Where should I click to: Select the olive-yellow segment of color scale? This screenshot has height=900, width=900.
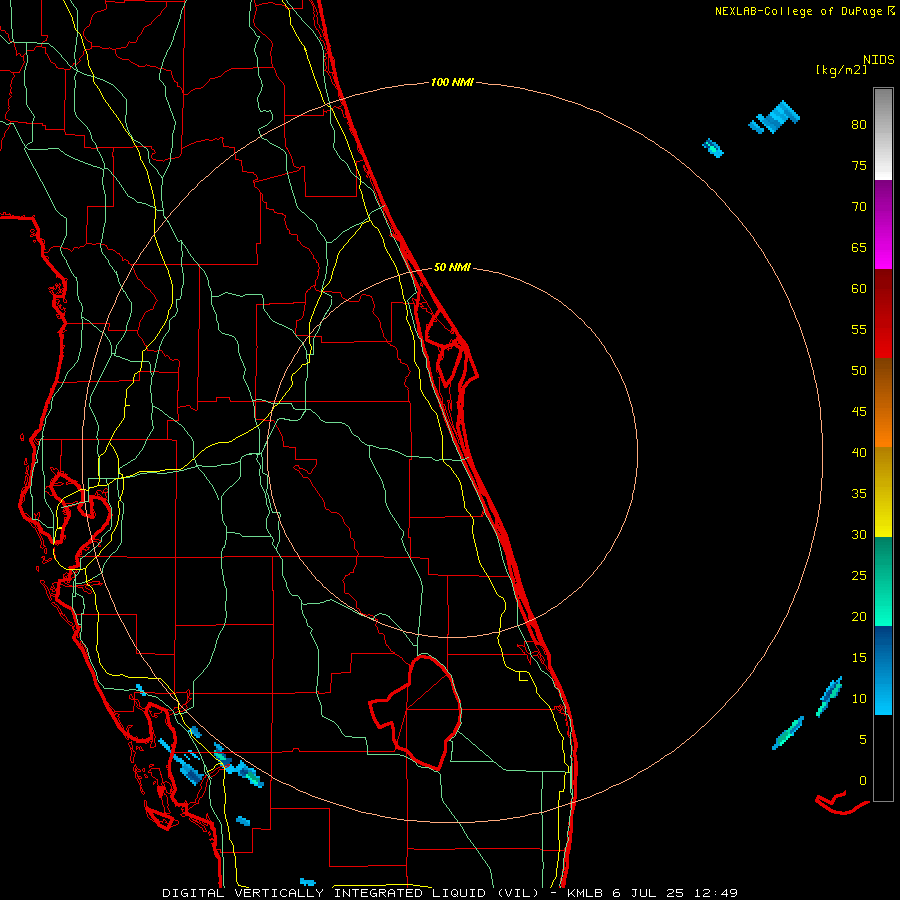pyautogui.click(x=883, y=492)
